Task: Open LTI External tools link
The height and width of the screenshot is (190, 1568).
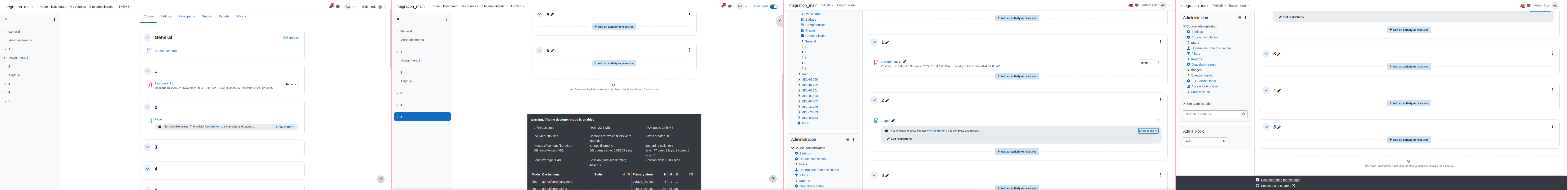Action: [x=1203, y=81]
